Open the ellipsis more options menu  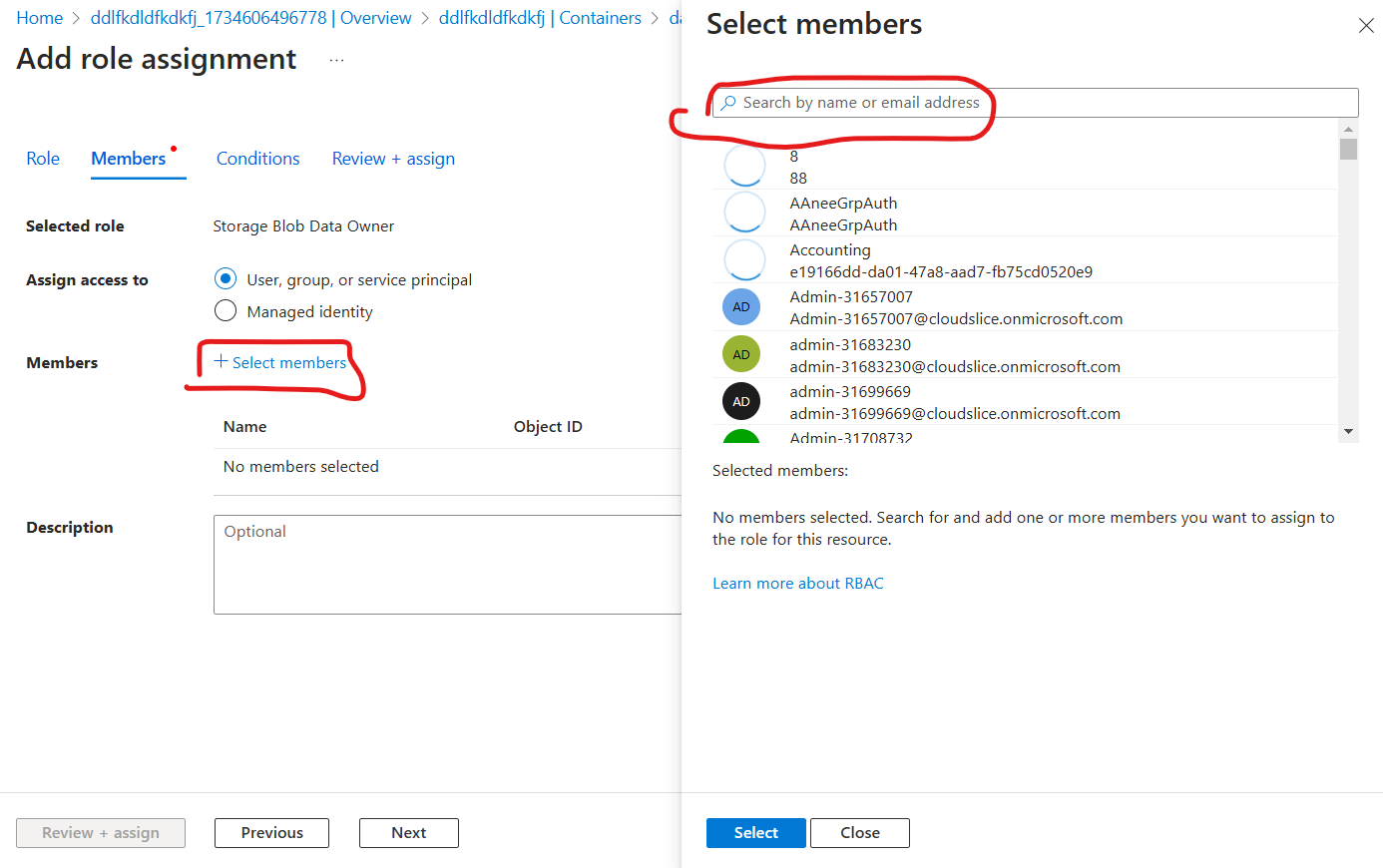pyautogui.click(x=336, y=61)
